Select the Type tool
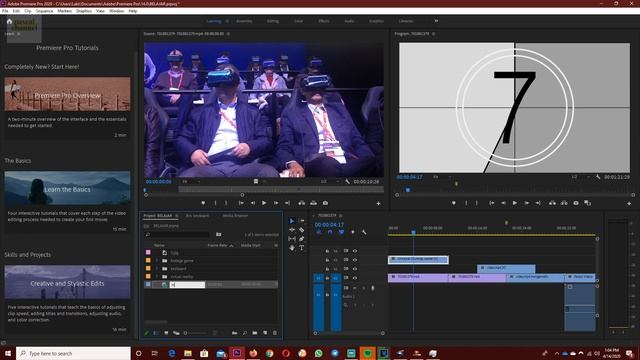 (x=302, y=248)
